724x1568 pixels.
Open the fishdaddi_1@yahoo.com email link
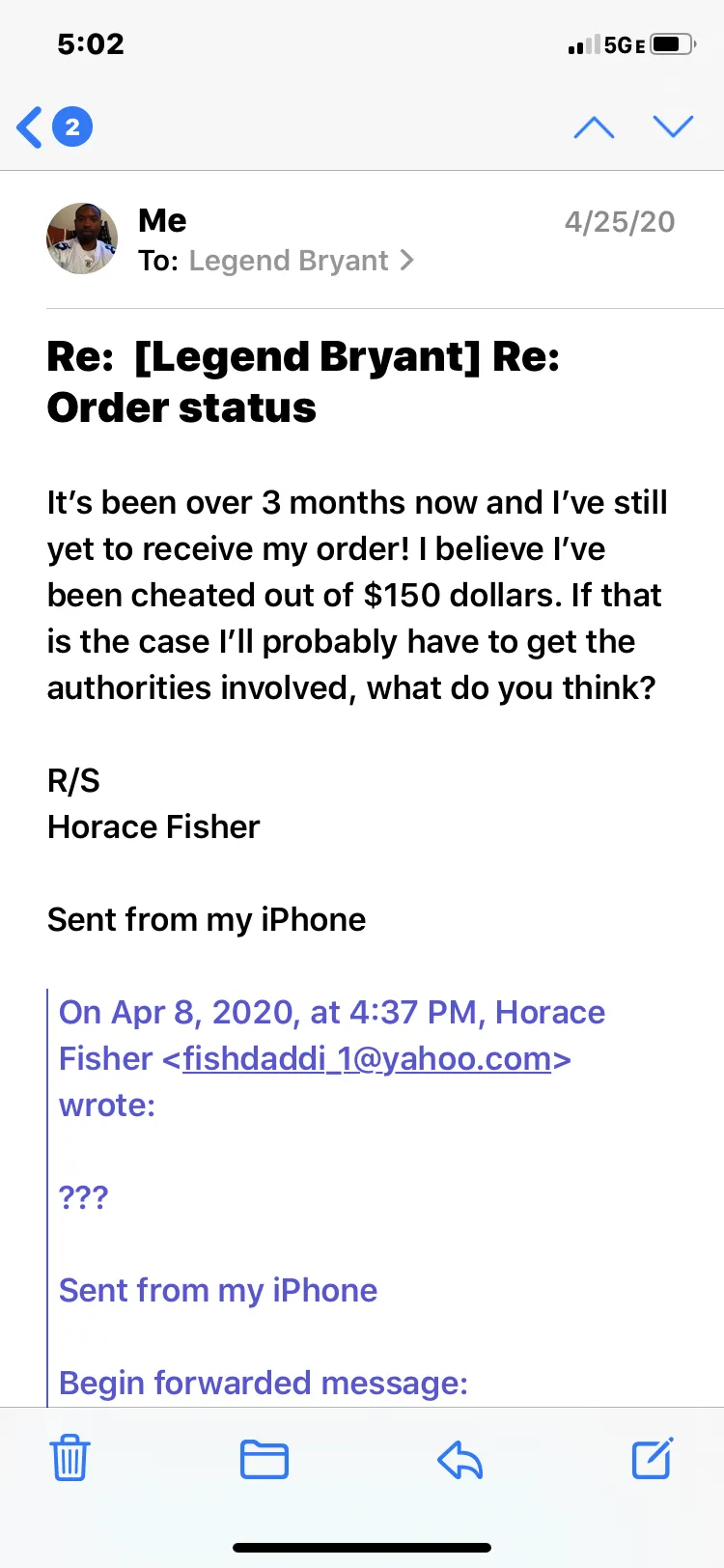pos(367,1058)
